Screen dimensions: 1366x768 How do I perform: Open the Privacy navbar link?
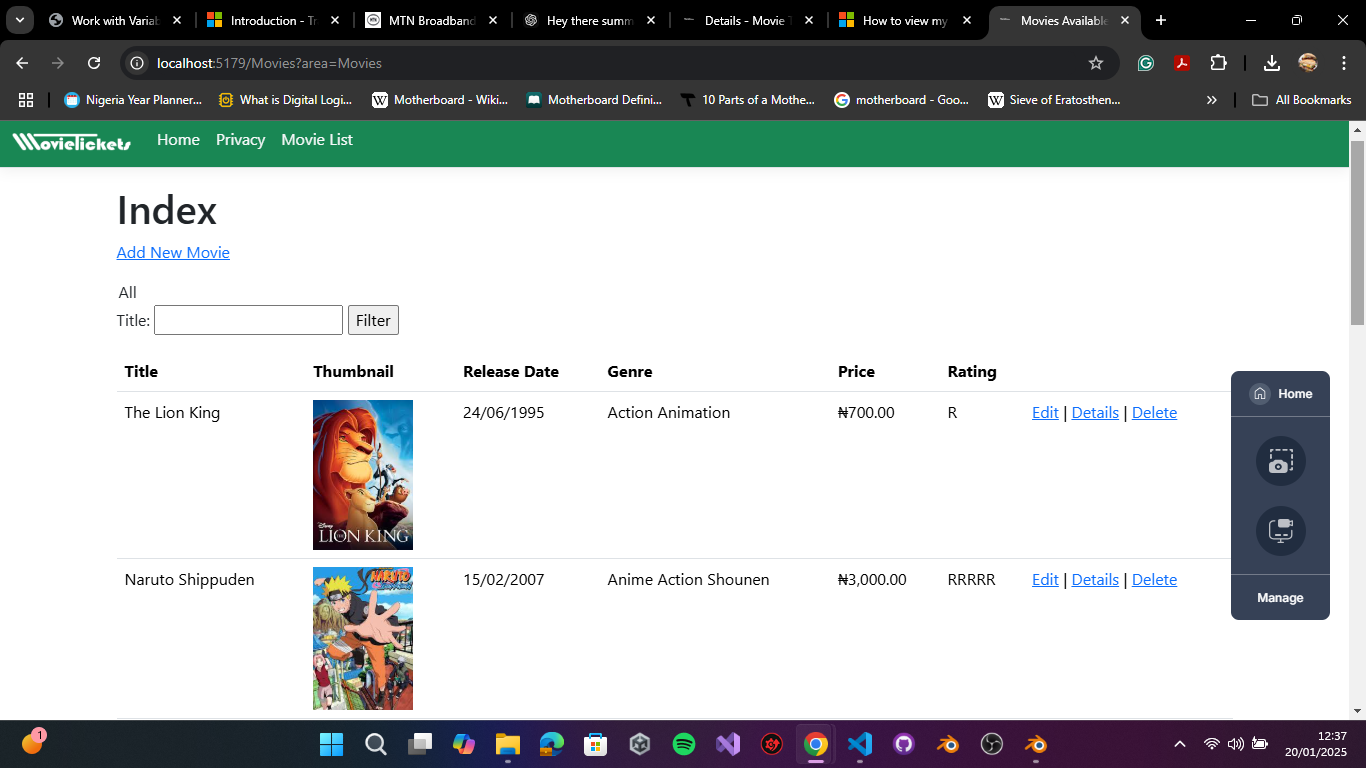[240, 140]
